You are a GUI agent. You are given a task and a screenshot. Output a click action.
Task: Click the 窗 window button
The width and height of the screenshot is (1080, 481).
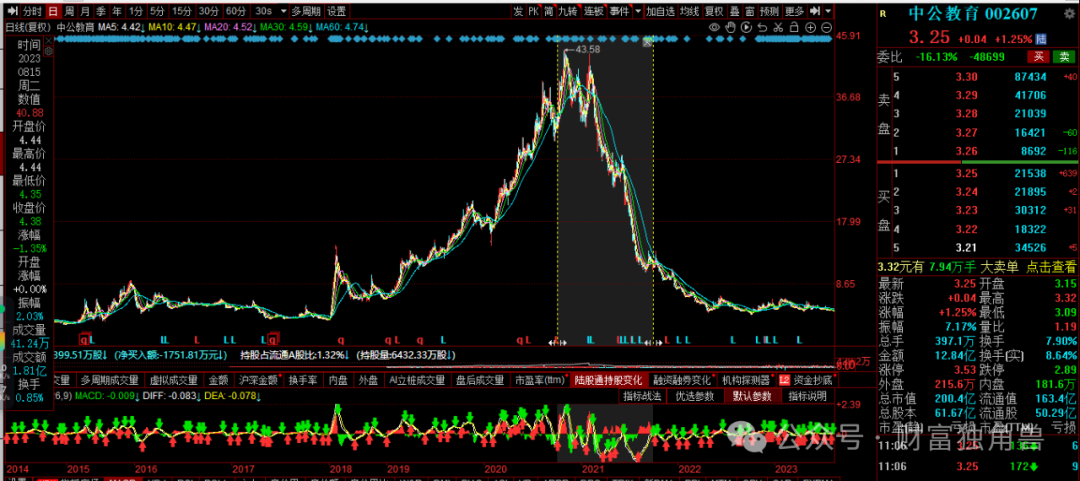pyautogui.click(x=749, y=11)
